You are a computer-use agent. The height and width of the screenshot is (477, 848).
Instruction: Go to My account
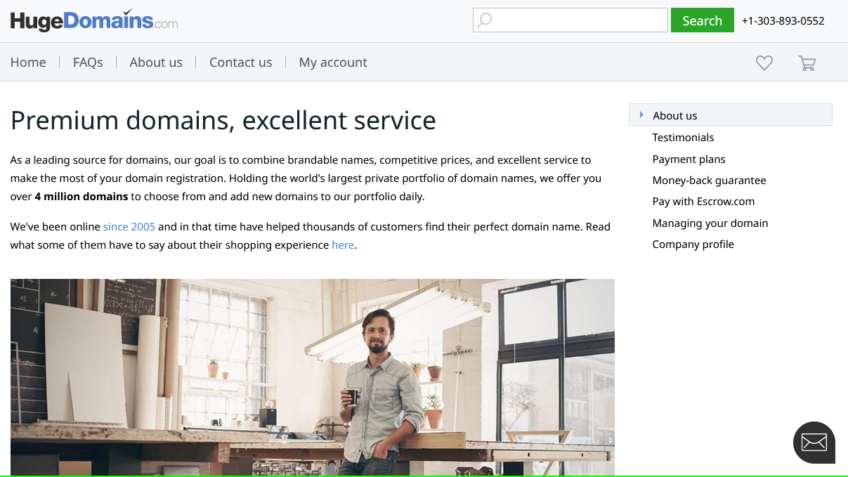(333, 62)
